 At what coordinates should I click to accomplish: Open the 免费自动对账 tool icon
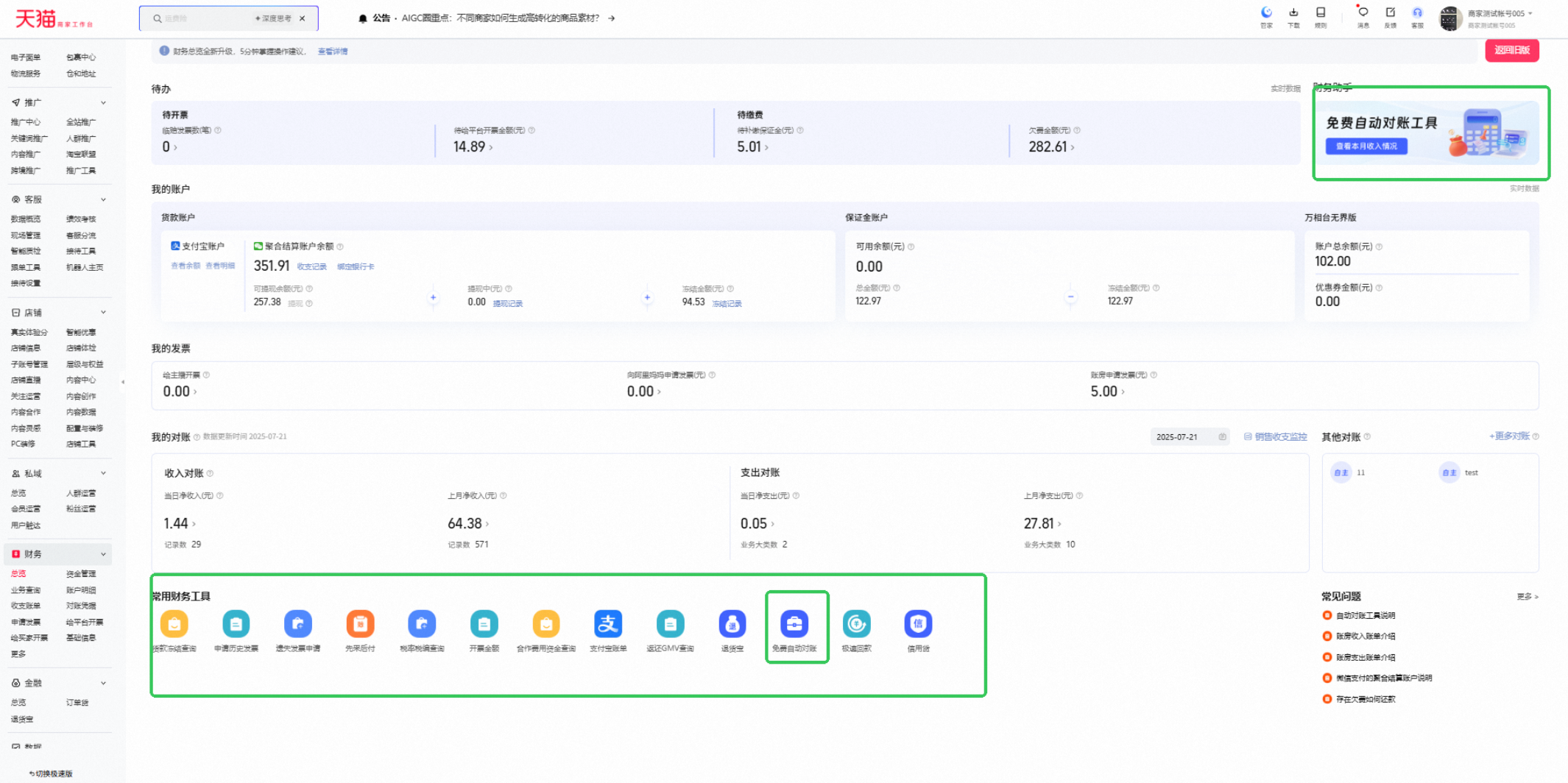794,624
